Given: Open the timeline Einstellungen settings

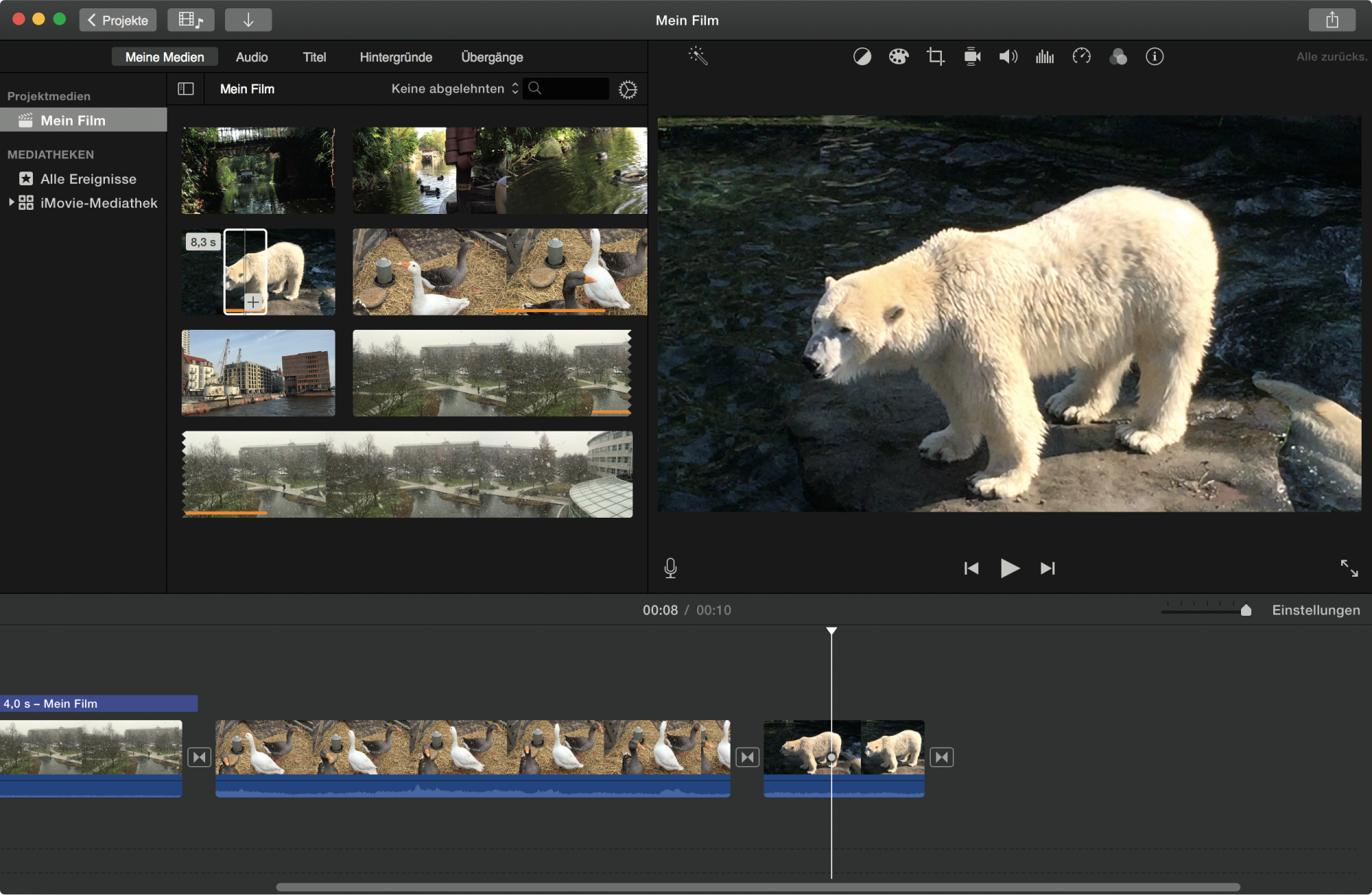Looking at the screenshot, I should [x=1315, y=610].
